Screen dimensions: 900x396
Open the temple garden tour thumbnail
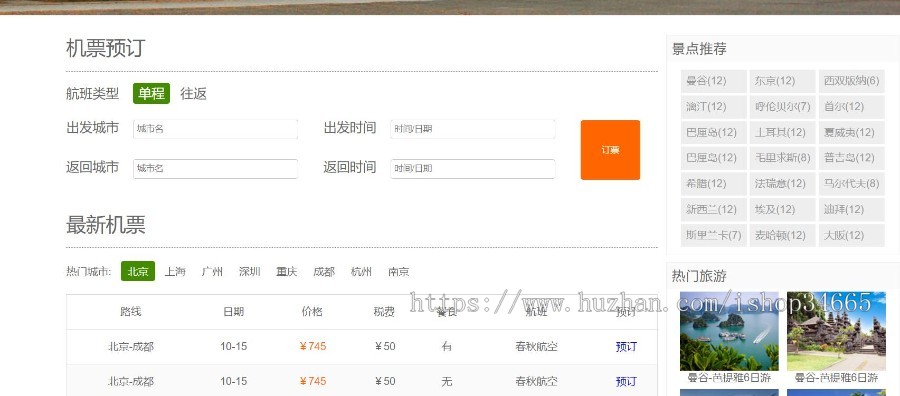pyautogui.click(x=836, y=331)
